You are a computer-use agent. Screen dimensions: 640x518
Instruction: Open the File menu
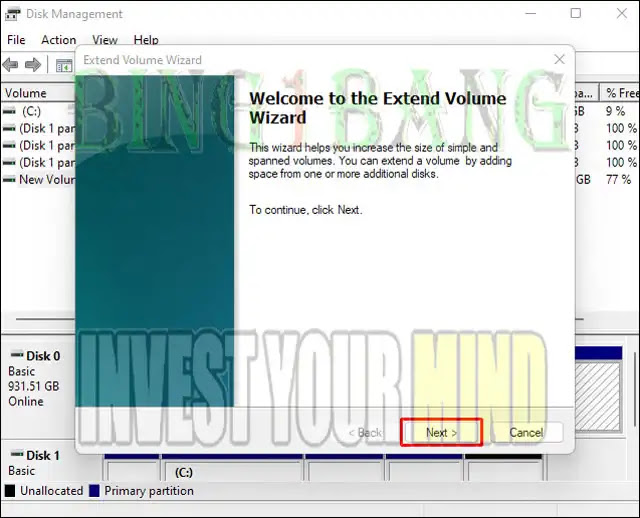[16, 40]
